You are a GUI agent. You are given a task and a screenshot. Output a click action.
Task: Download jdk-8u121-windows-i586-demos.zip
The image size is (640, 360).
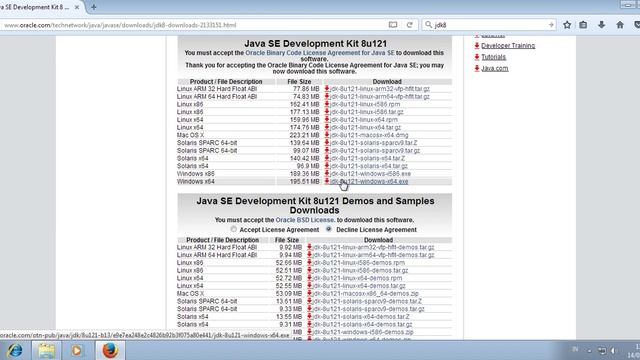coord(363,333)
